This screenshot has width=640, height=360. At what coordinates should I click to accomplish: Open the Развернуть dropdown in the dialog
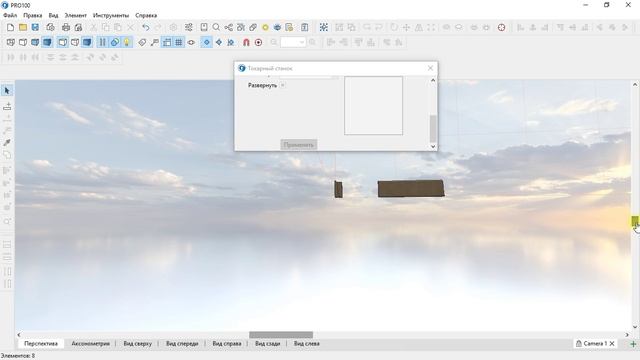[282, 85]
